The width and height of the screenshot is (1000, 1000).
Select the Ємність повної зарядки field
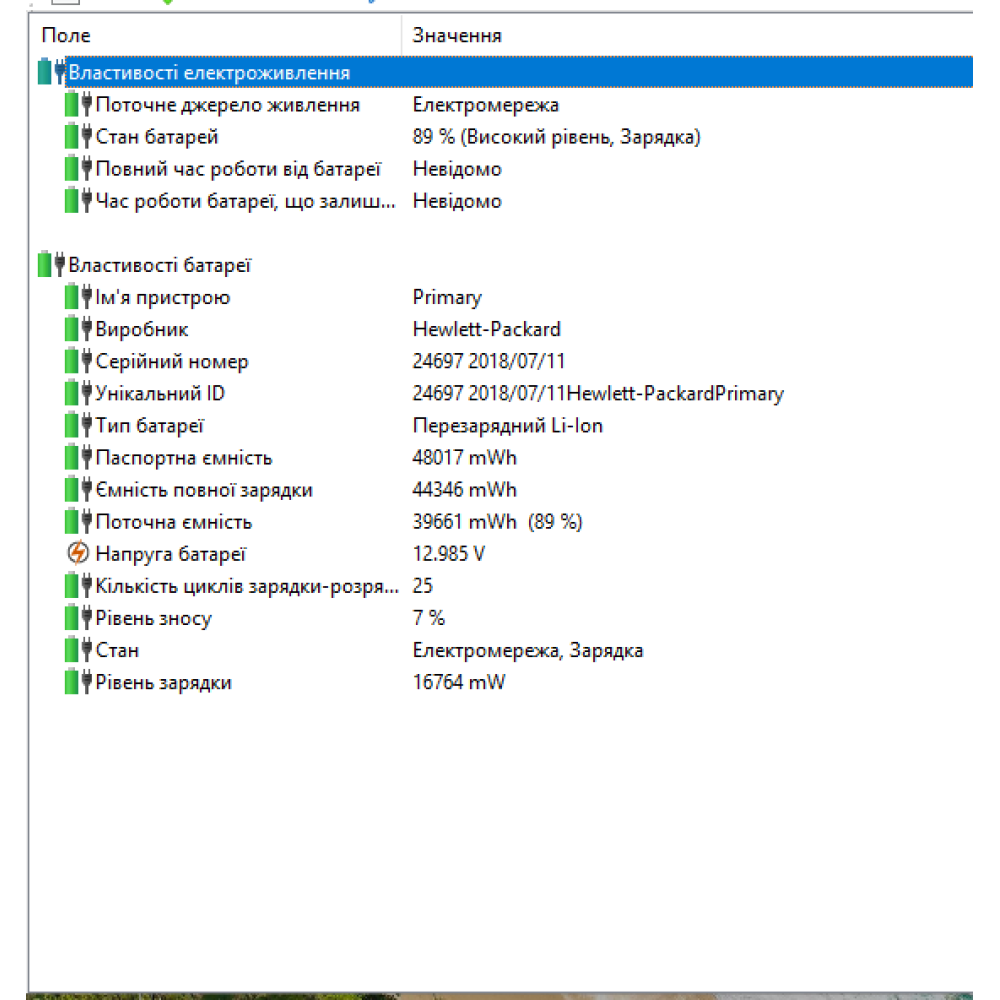pyautogui.click(x=204, y=490)
